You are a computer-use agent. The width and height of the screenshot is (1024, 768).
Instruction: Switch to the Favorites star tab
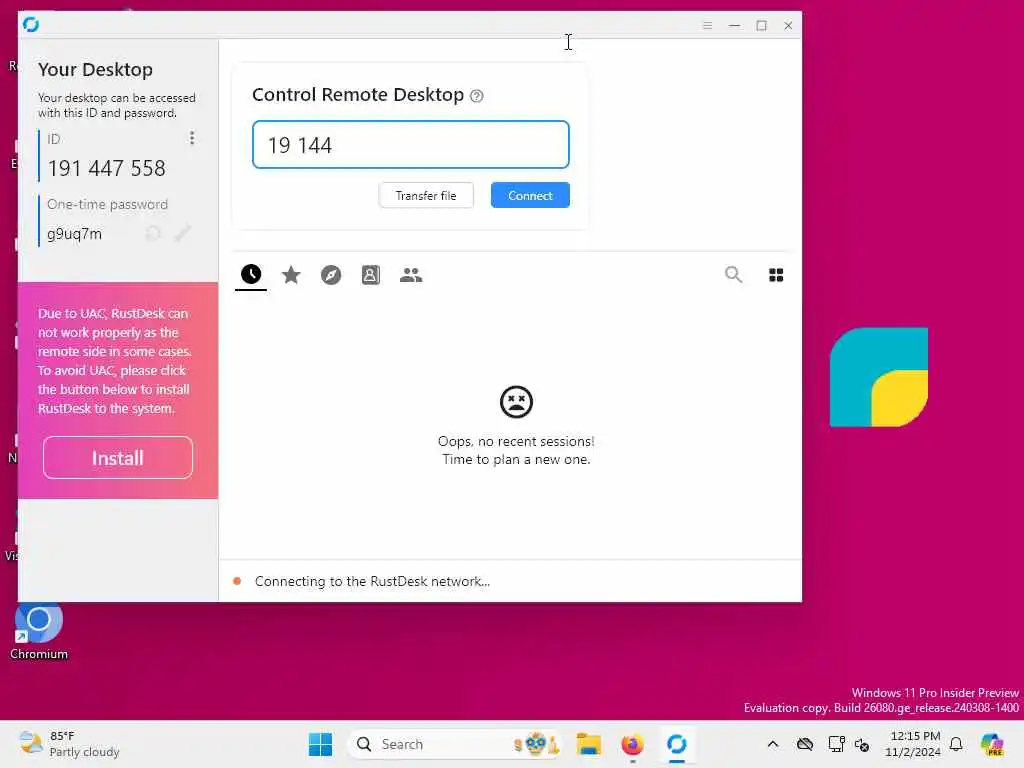click(x=291, y=275)
